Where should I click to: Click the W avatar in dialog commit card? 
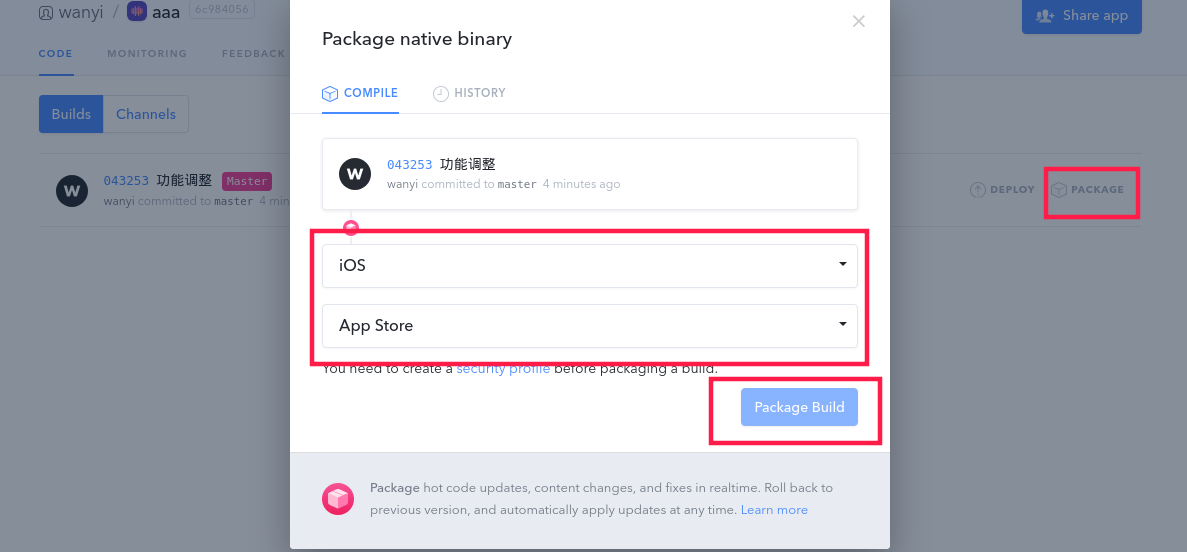coord(355,174)
